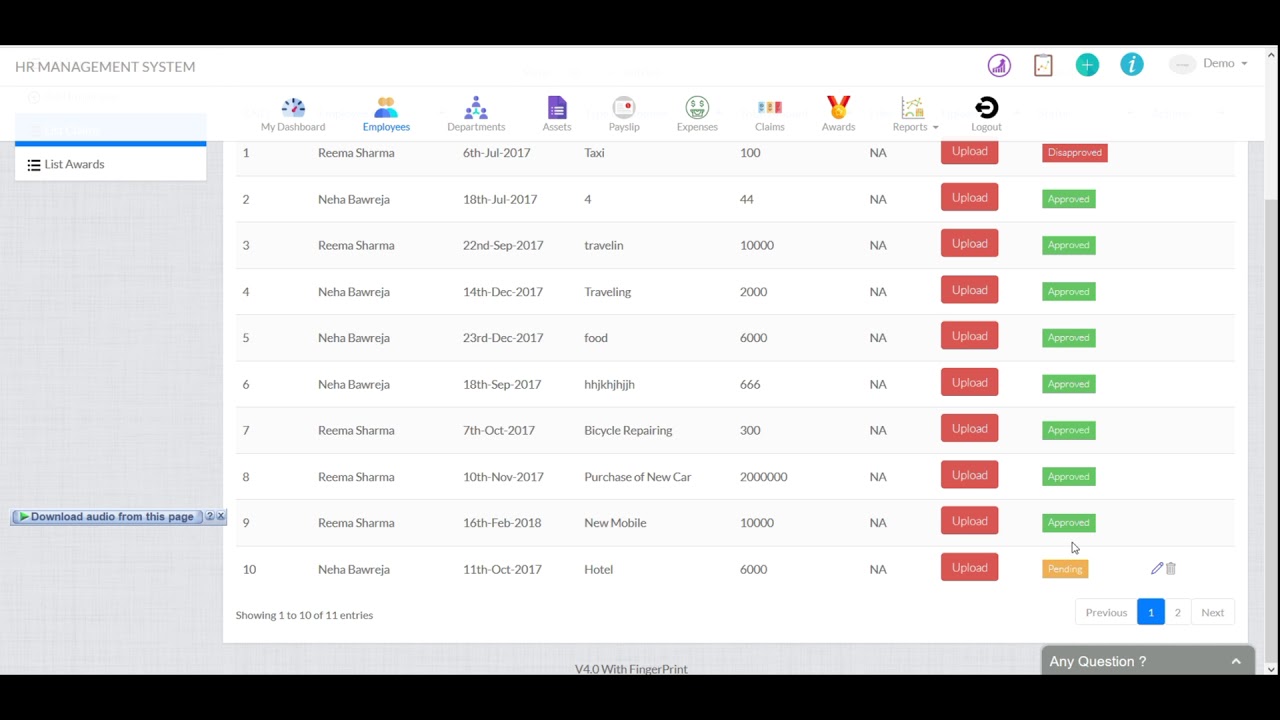The height and width of the screenshot is (720, 1280).
Task: Upload a file for the travelin claim
Action: point(969,244)
